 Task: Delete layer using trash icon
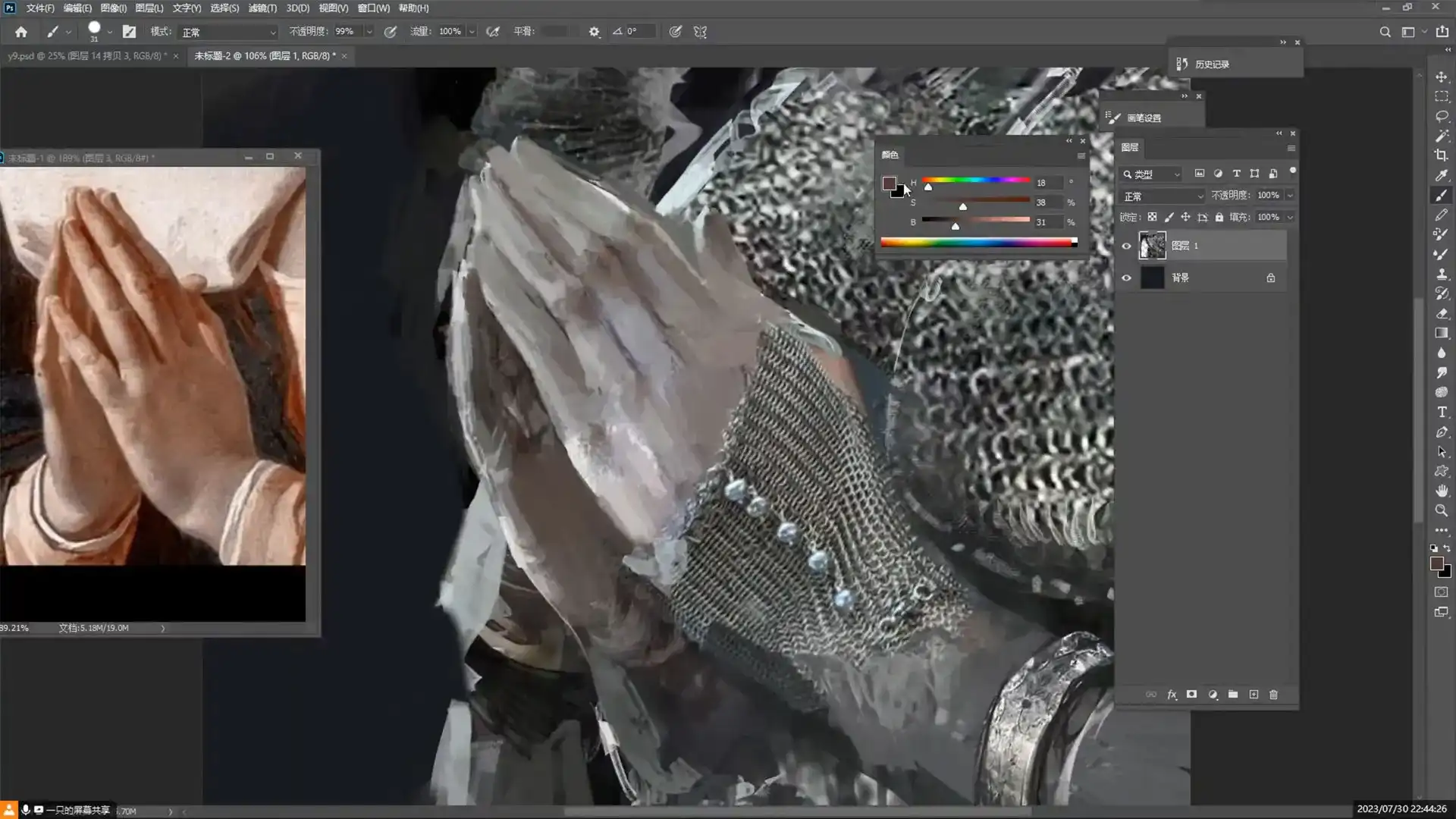[x=1273, y=695]
